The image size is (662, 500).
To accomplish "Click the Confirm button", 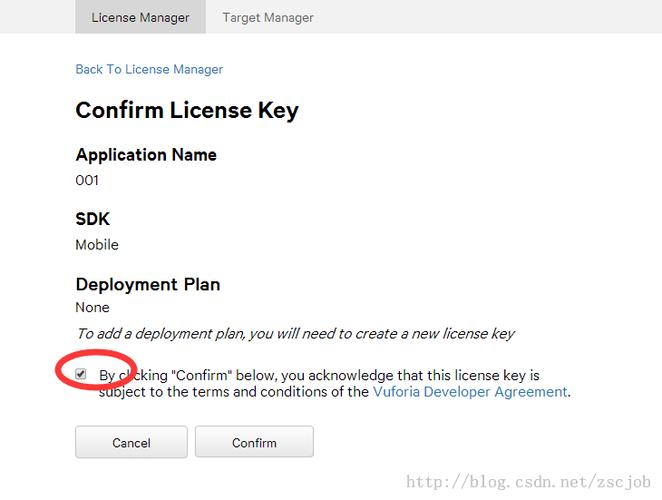I will coord(254,442).
